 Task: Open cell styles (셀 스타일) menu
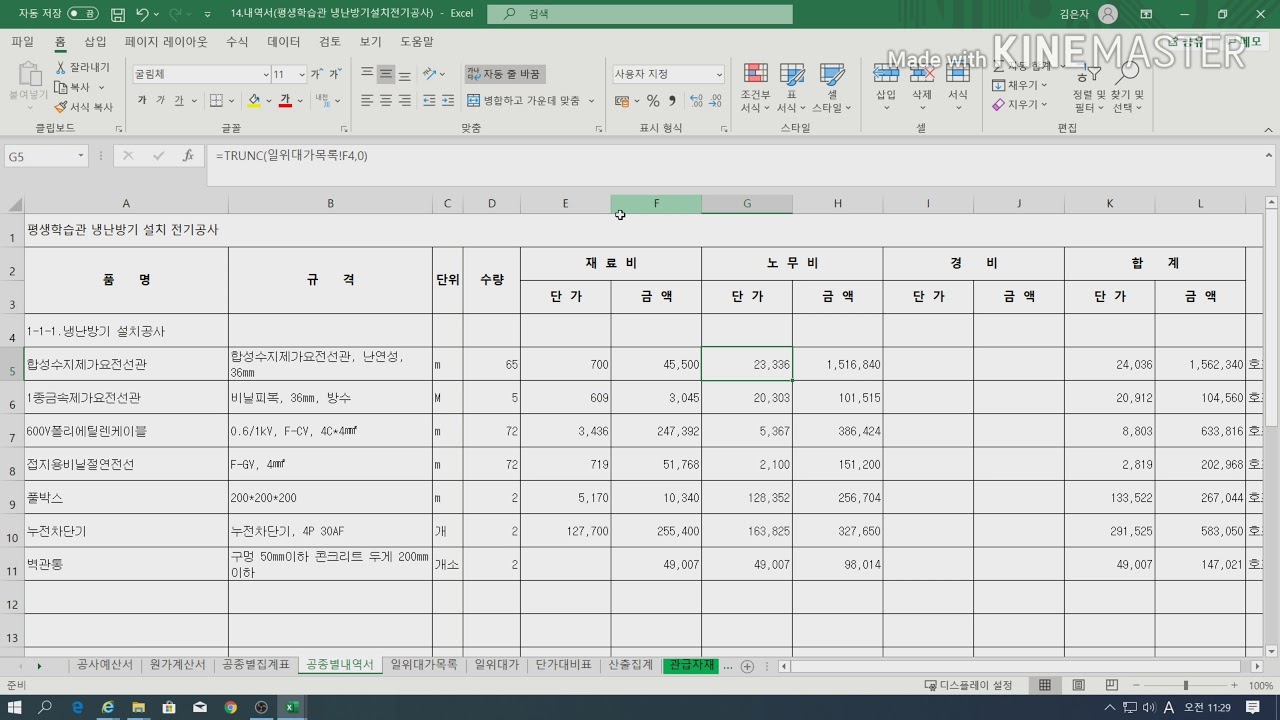831,88
